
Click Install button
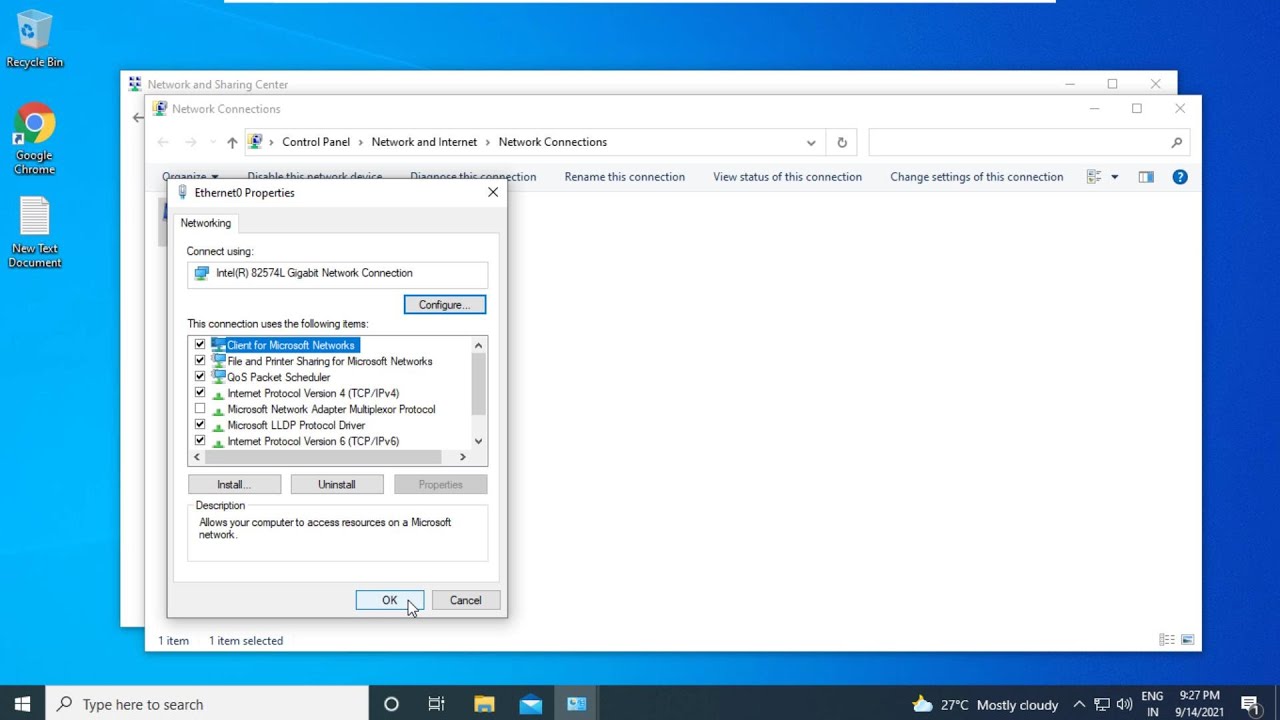234,485
